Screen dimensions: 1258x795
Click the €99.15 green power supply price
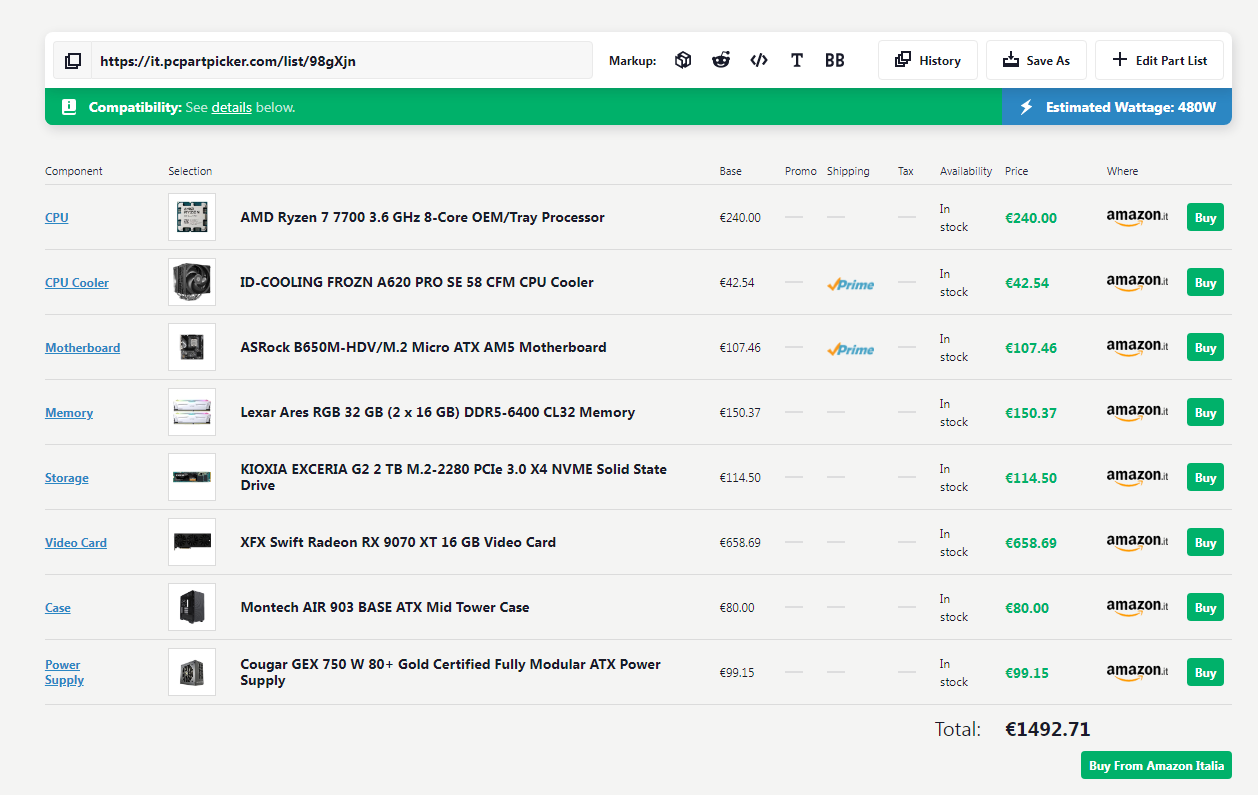1027,673
